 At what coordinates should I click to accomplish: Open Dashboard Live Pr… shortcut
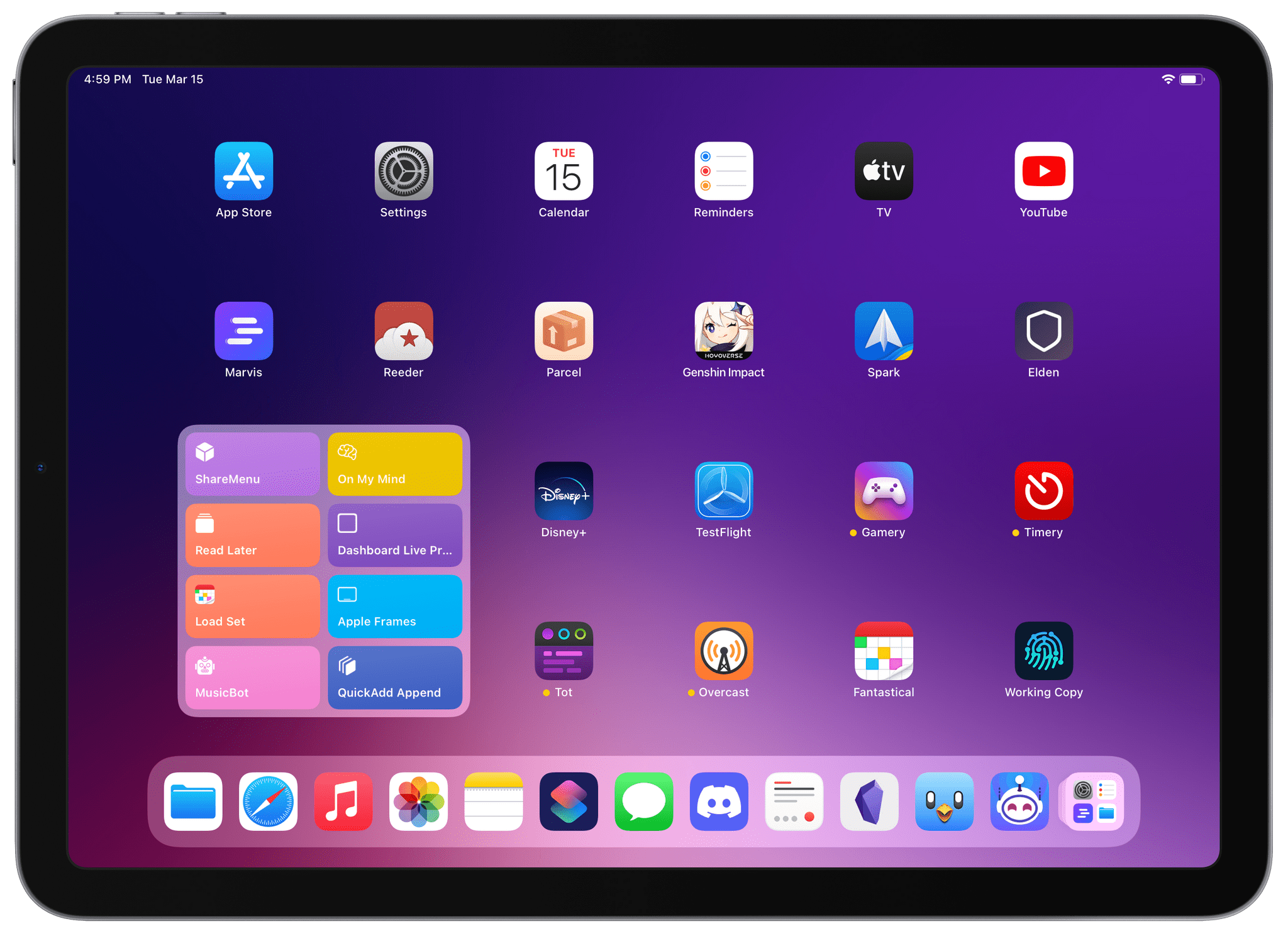click(x=393, y=534)
